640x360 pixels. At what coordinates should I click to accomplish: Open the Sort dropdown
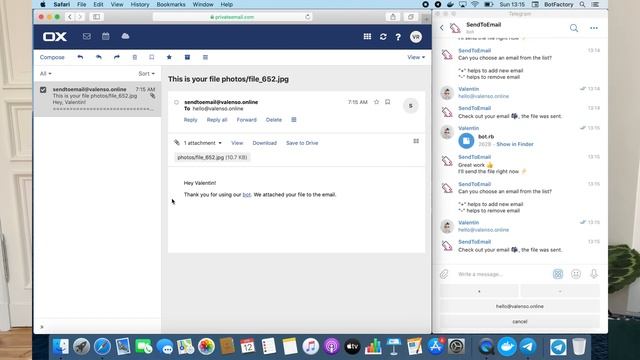(x=147, y=74)
